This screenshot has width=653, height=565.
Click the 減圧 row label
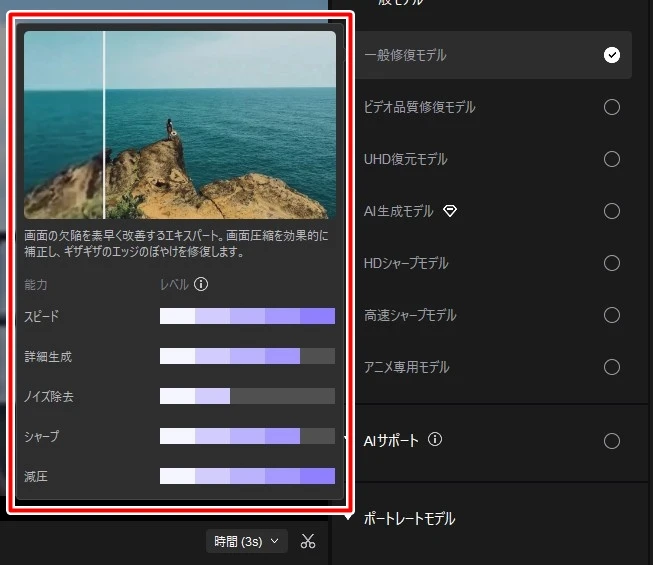36,476
